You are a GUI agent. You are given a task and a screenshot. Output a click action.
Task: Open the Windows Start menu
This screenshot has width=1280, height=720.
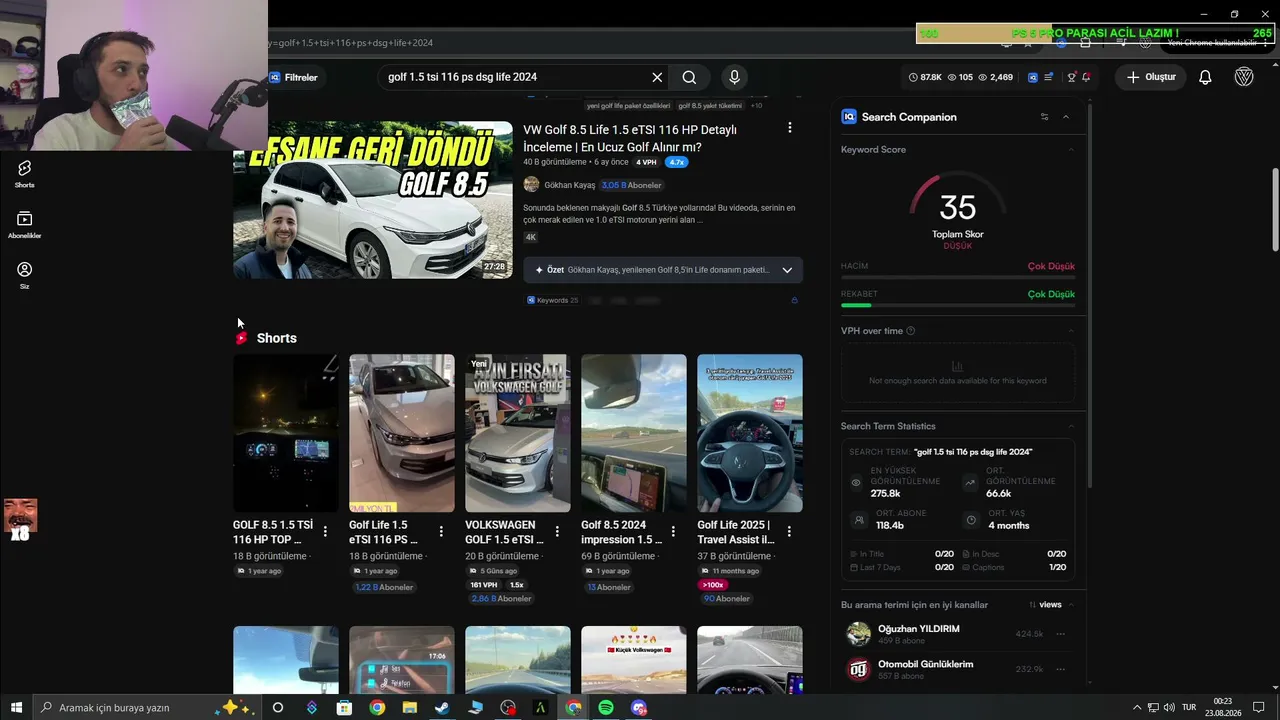coord(16,707)
